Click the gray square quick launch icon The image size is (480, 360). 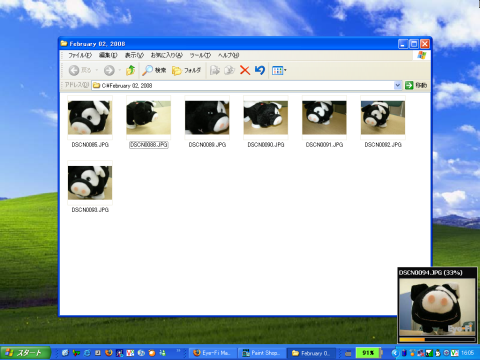point(98,353)
